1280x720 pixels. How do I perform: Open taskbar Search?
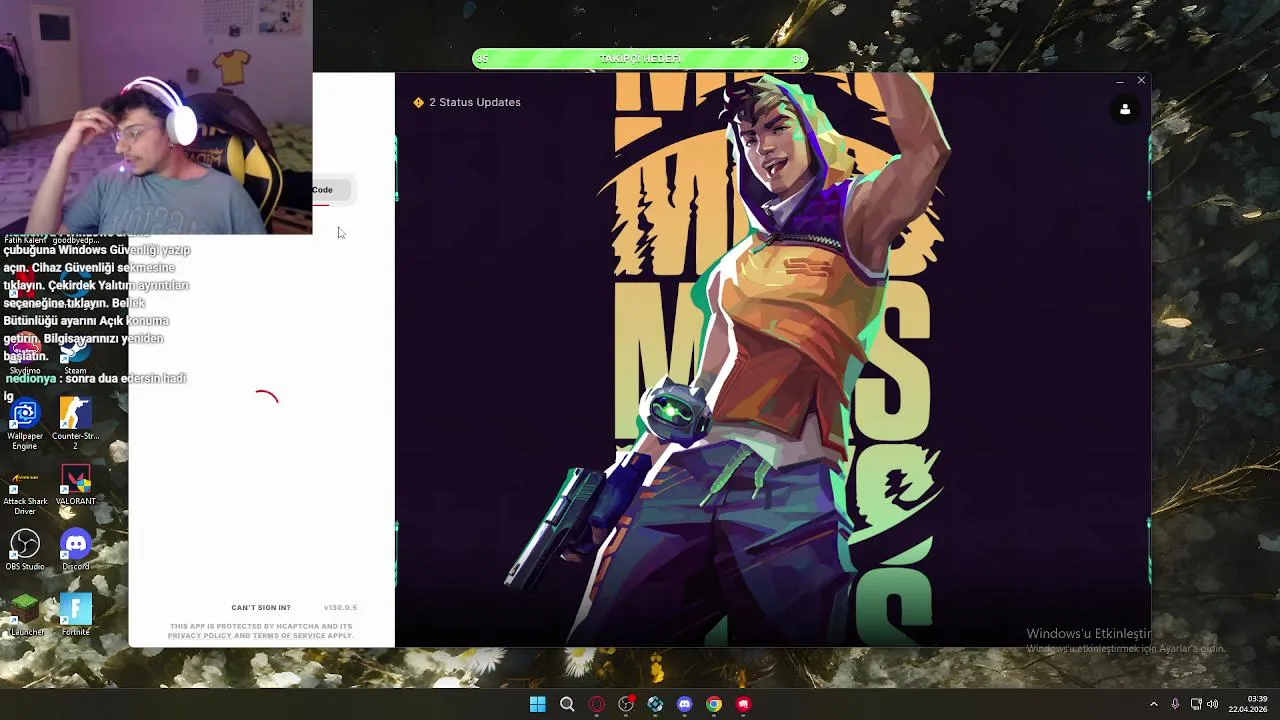pyautogui.click(x=567, y=704)
